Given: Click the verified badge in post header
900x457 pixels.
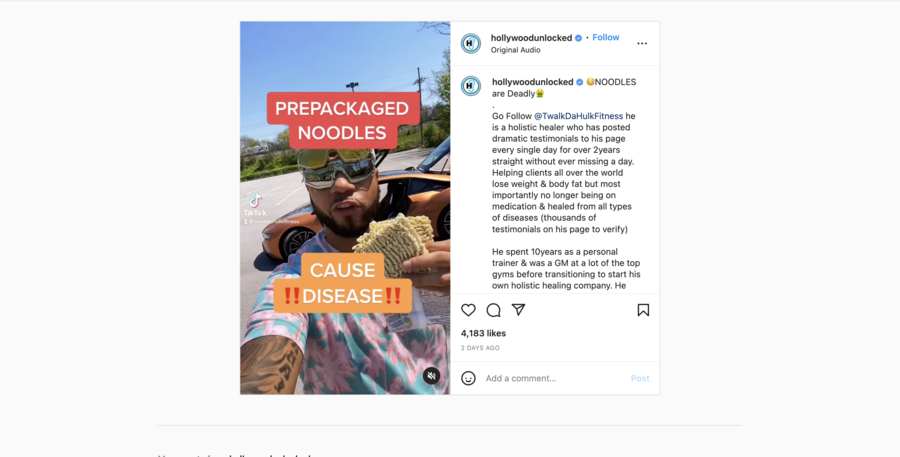Looking at the screenshot, I should pos(579,38).
